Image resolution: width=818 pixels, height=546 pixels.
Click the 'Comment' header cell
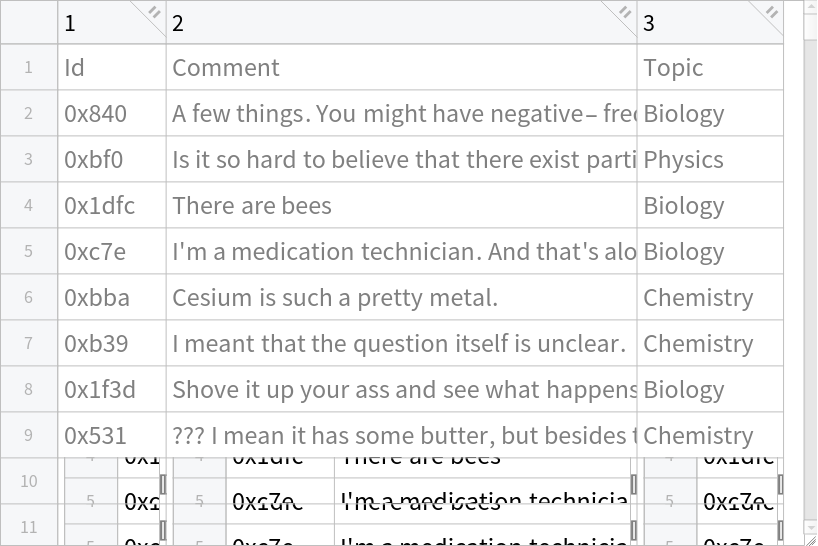401,68
